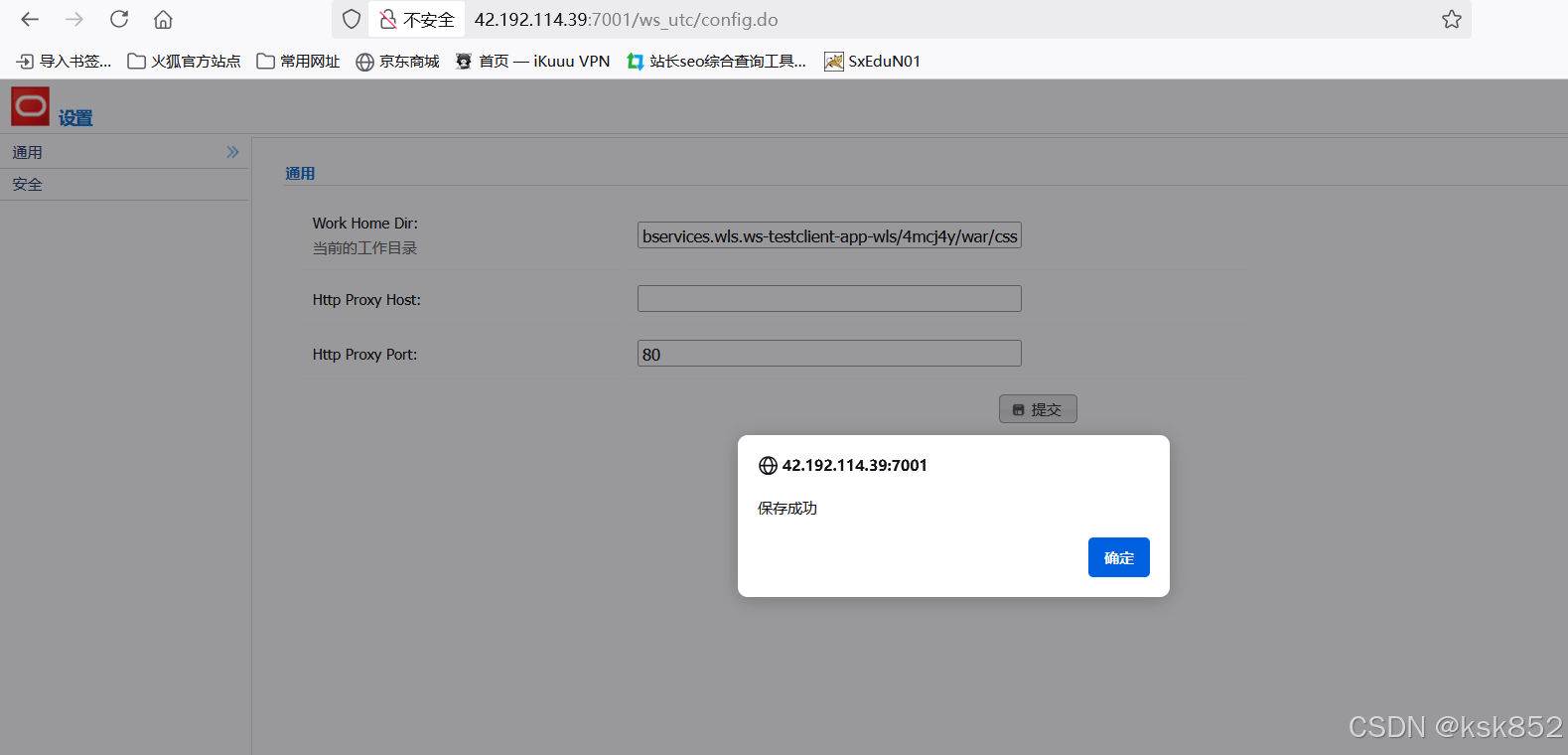Click the 不安全 connection warning indicator
The width and height of the screenshot is (1568, 755).
(417, 19)
